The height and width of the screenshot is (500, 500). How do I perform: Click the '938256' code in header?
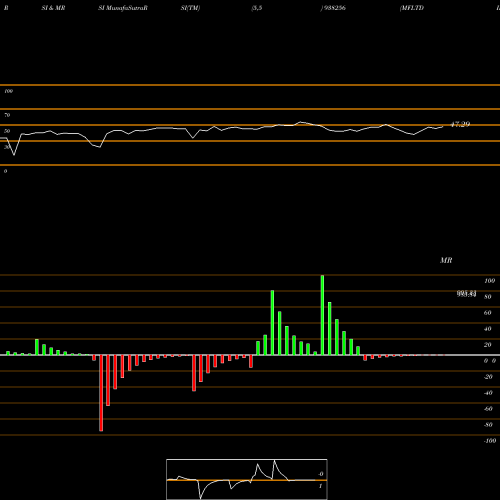pyautogui.click(x=334, y=8)
